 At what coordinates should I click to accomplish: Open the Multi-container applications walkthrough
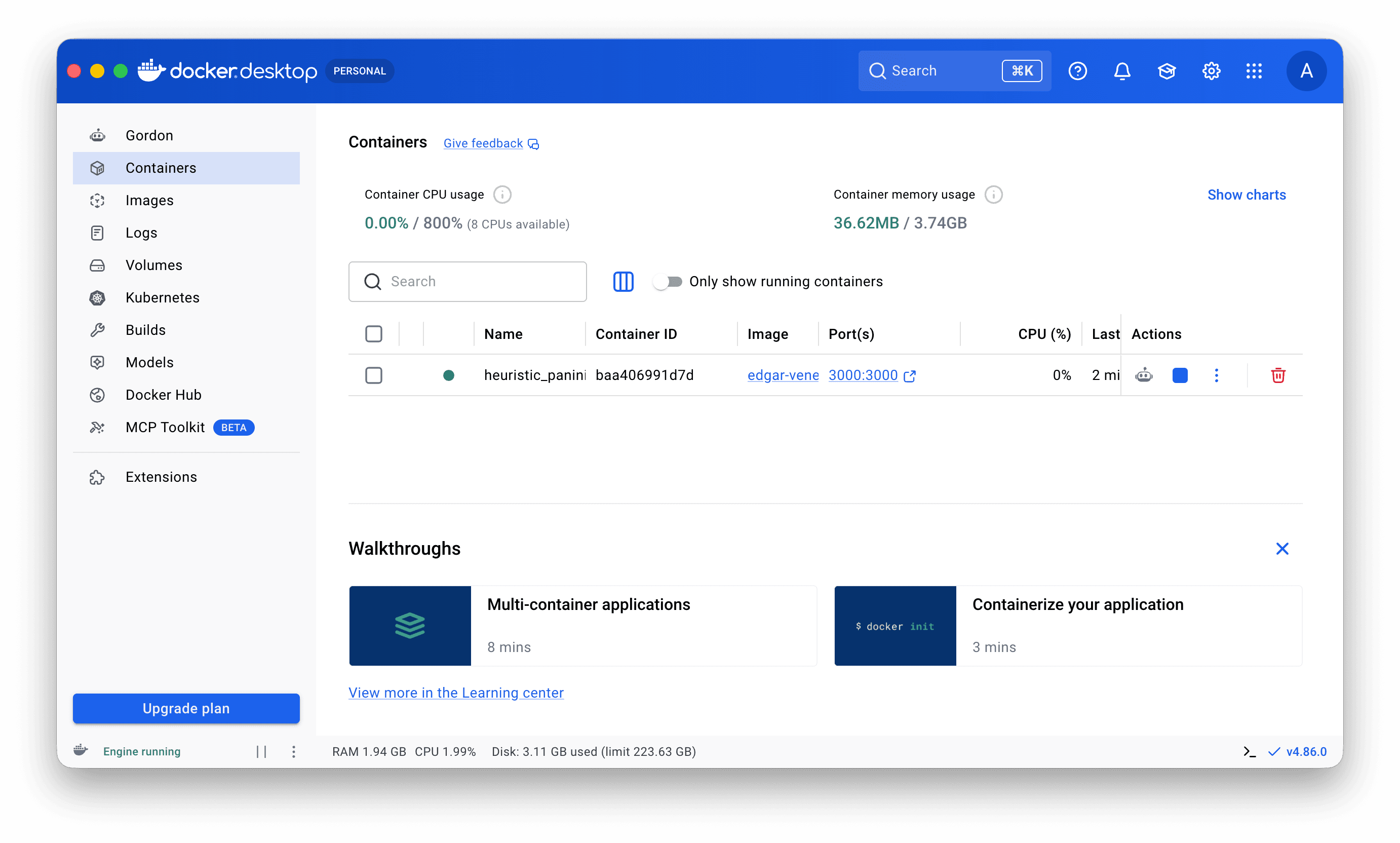pos(582,626)
